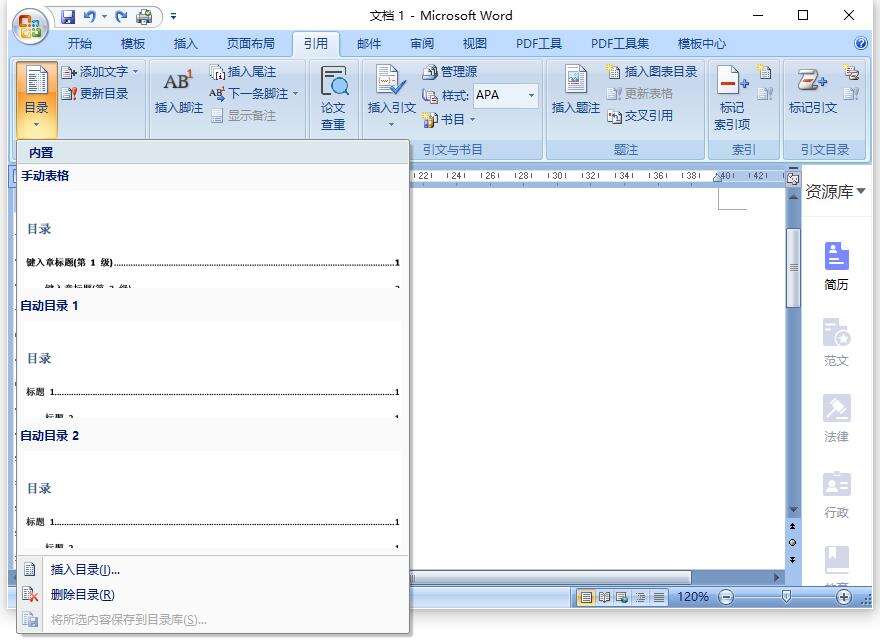Toggle the ruler button above scrollbar

[x=793, y=178]
